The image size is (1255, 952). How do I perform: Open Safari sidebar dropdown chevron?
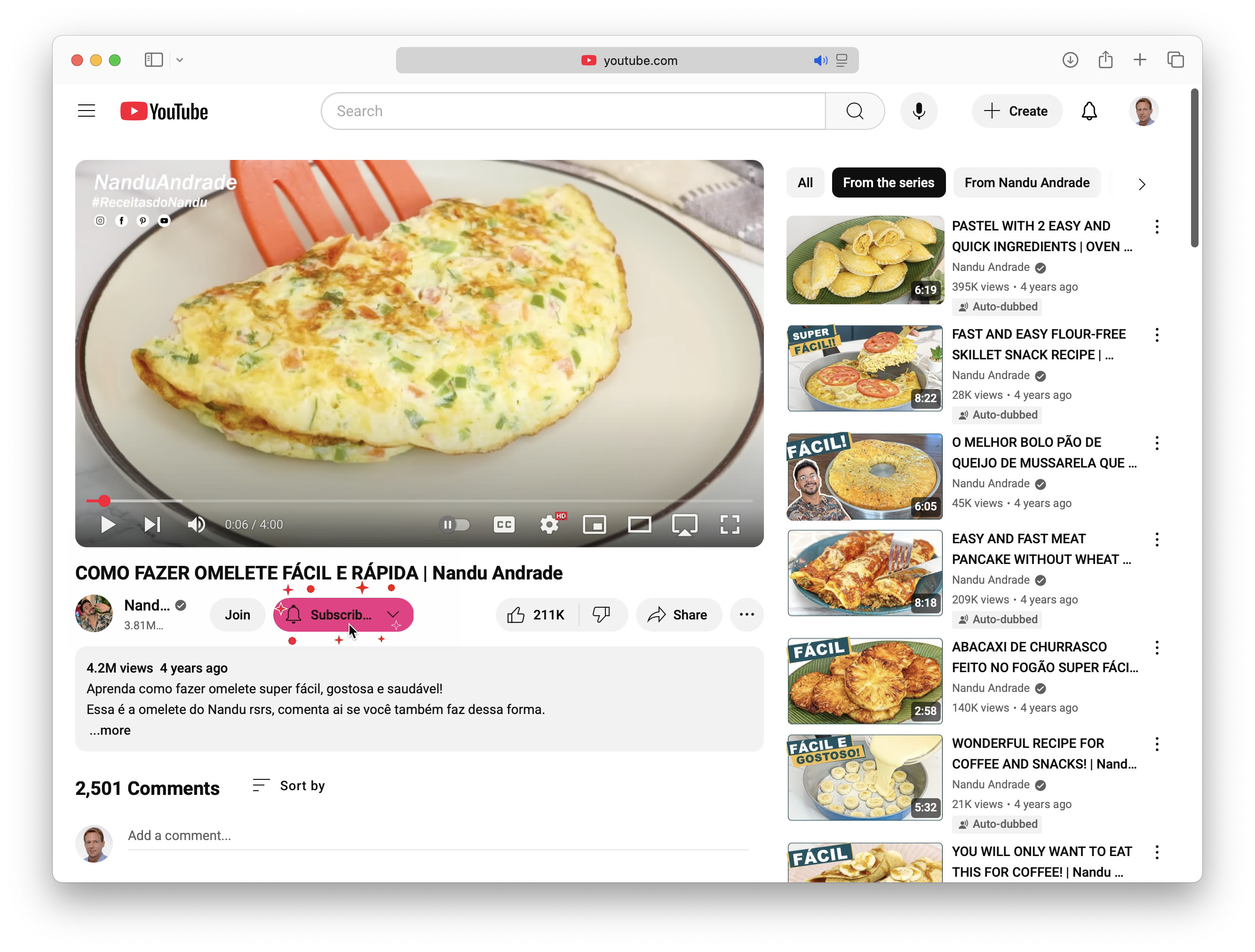coord(179,60)
